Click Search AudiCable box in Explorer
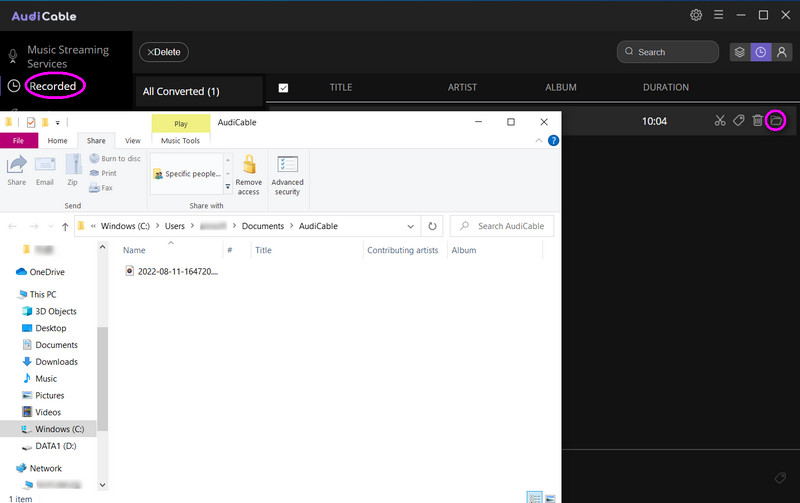800x503 pixels. point(502,226)
